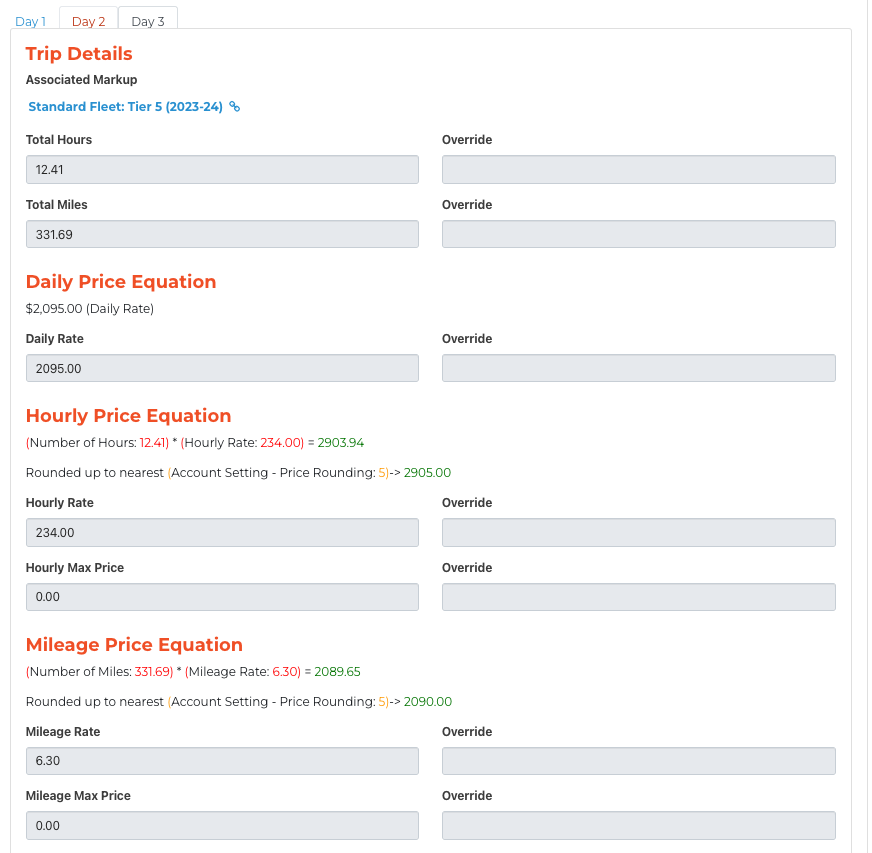
Task: Switch to the Day 2 tab
Action: 88,21
